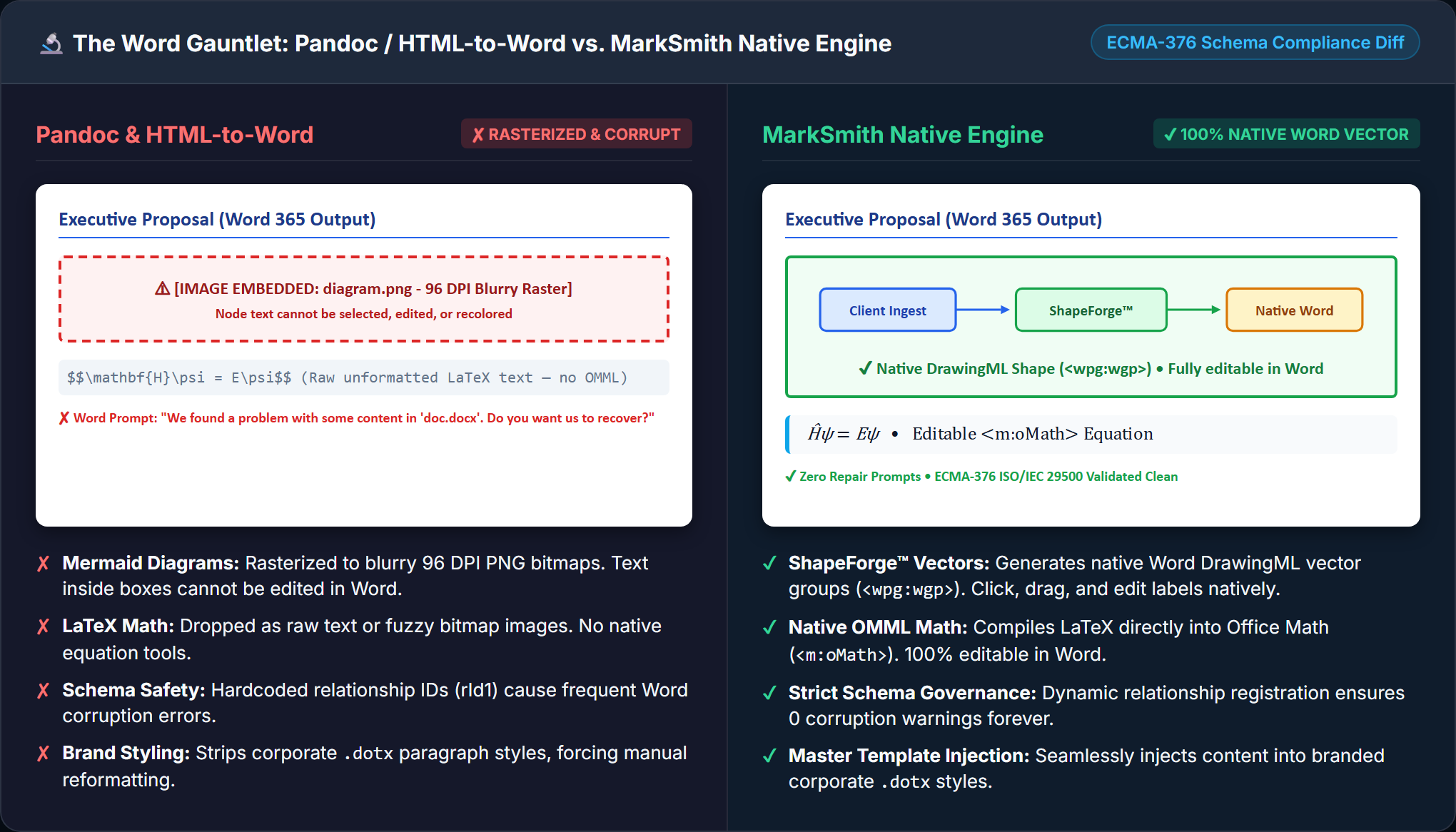1456x832 pixels.
Task: Click the warning triangle icon in the embedded image box
Action: pyautogui.click(x=163, y=288)
